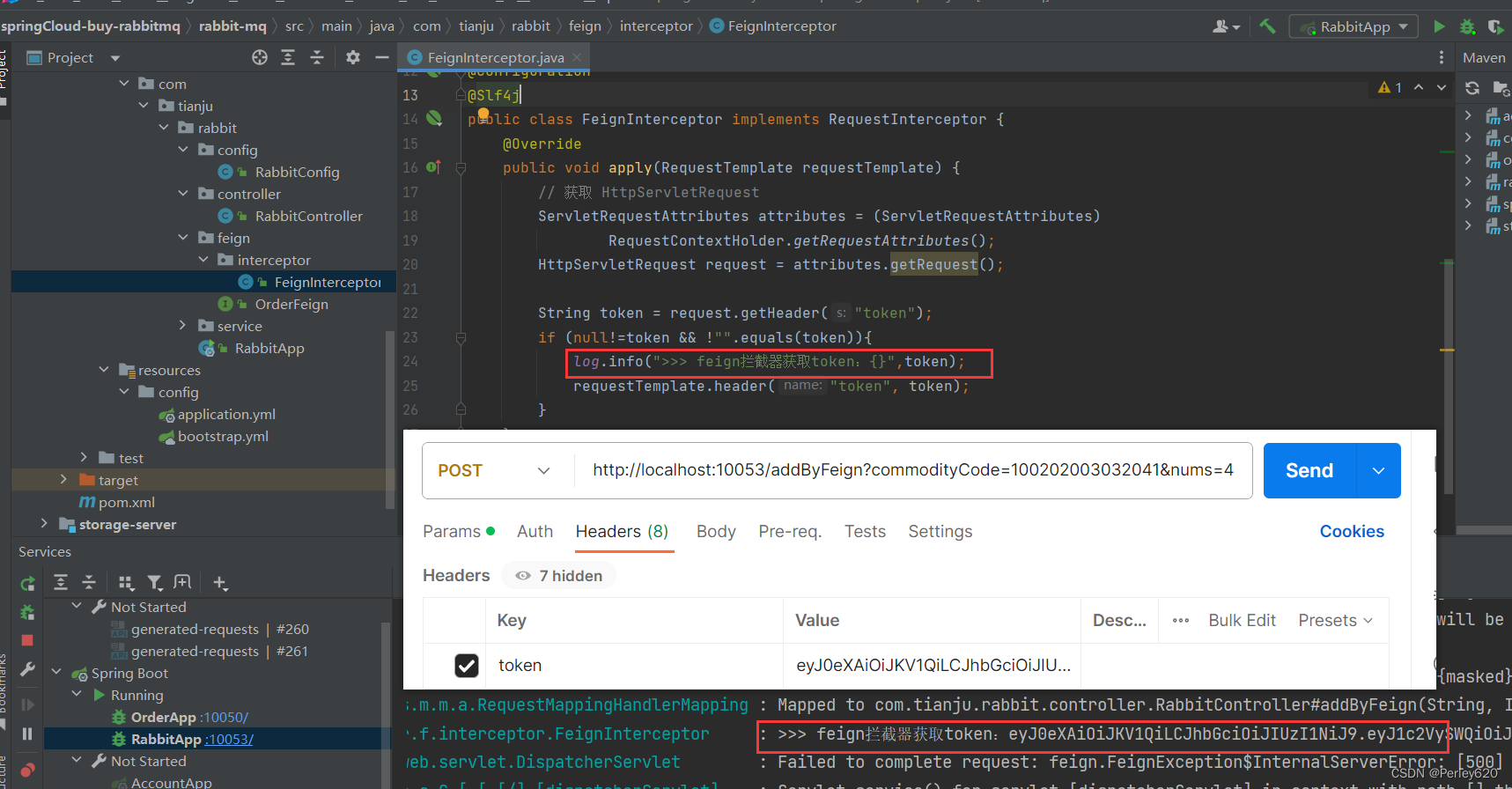Click the override gutter icon on line 16
1512x789 pixels.
[x=433, y=166]
